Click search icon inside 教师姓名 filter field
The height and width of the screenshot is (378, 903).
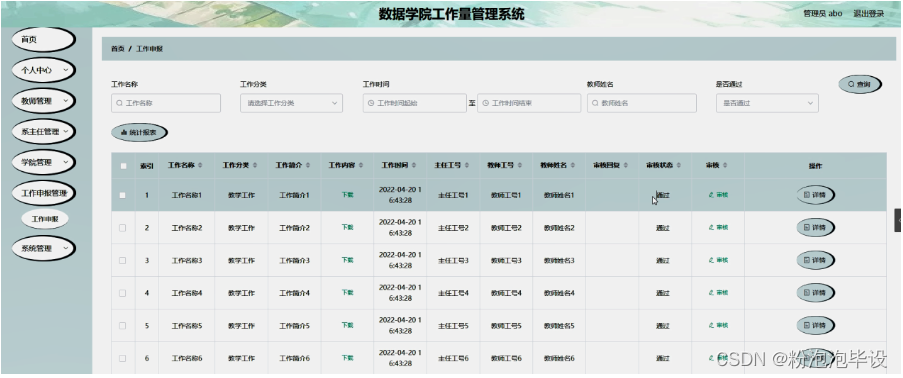595,103
